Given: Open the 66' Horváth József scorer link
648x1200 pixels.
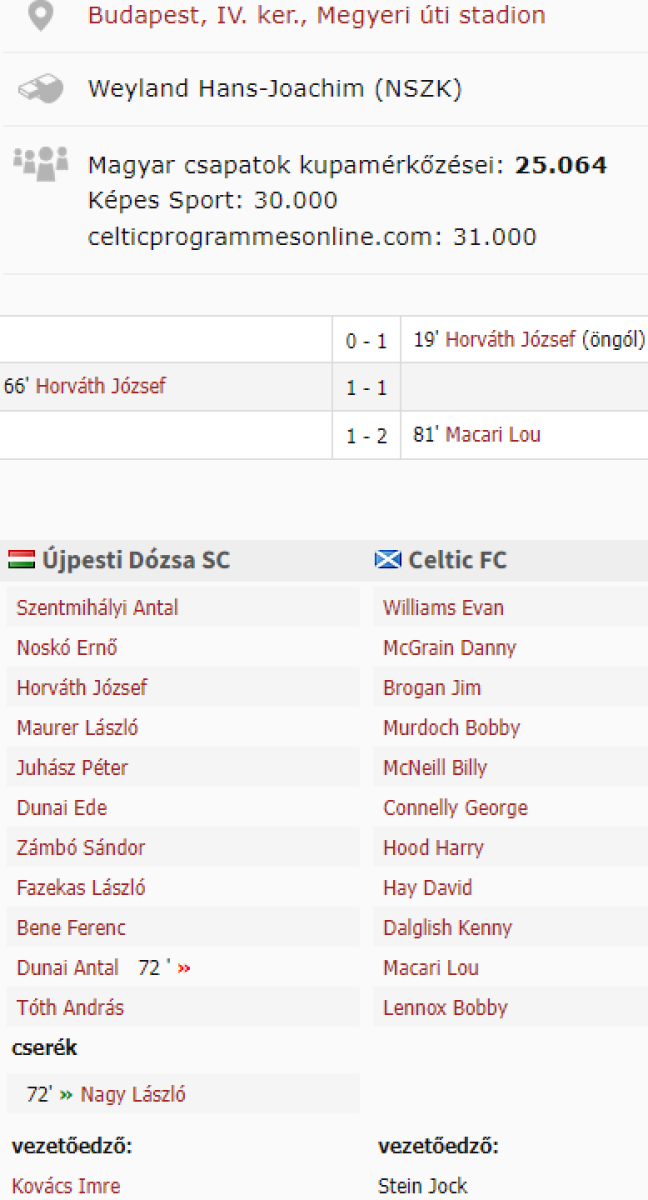Looking at the screenshot, I should 101,386.
